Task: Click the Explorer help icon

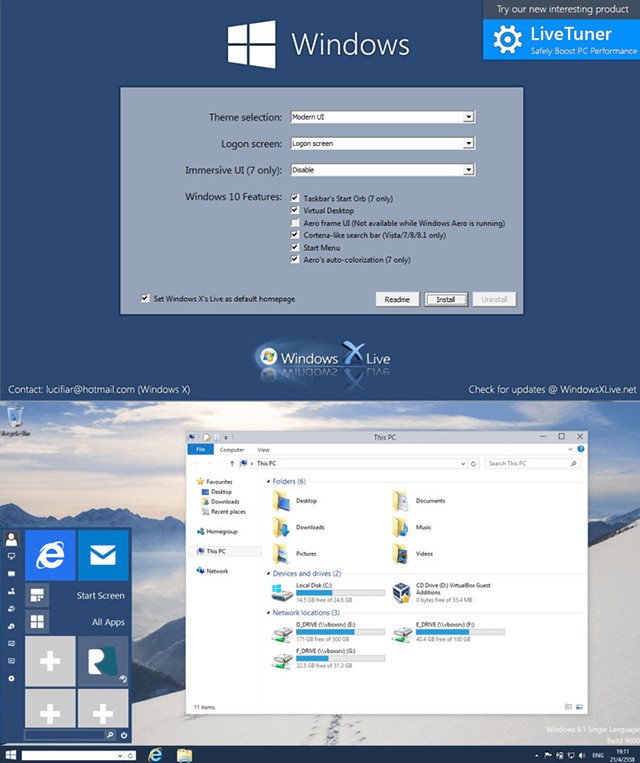Action: pyautogui.click(x=581, y=449)
